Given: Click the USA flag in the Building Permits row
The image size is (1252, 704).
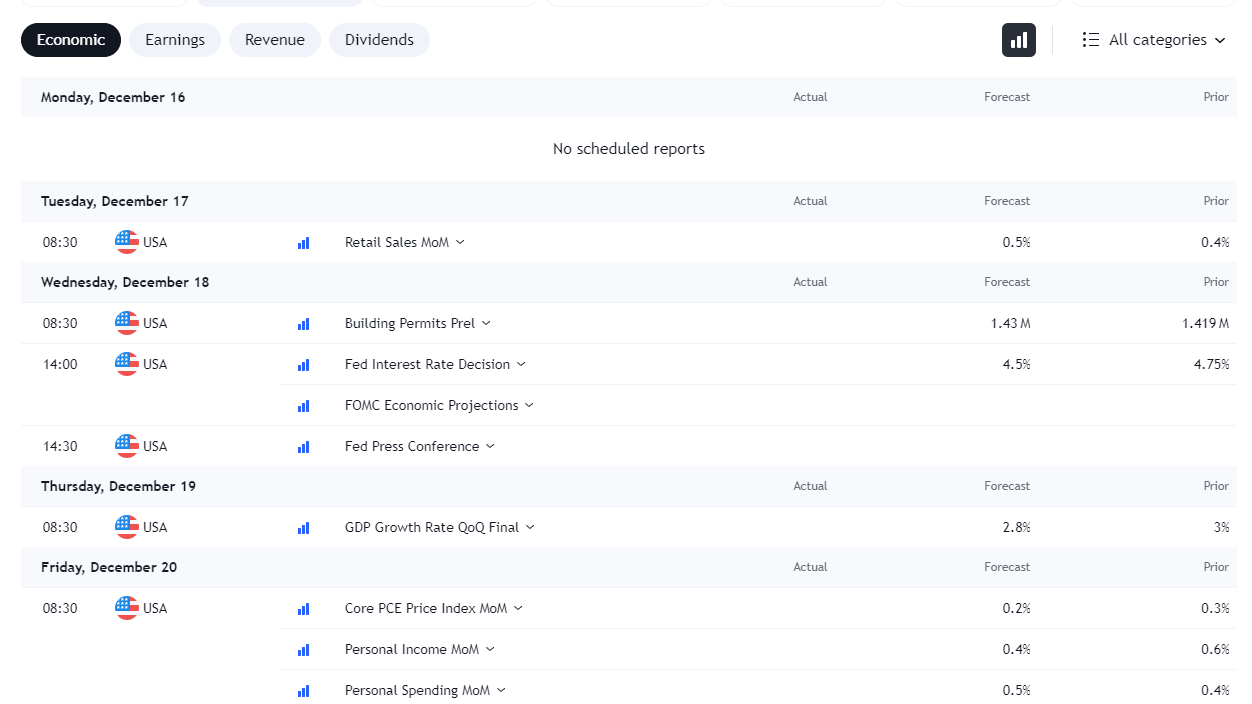Looking at the screenshot, I should coord(127,323).
